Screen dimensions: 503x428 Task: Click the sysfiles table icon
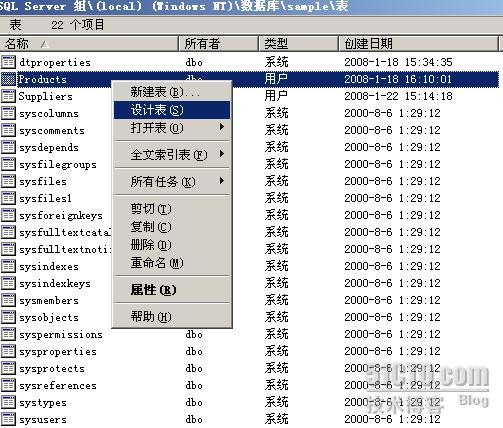point(8,181)
